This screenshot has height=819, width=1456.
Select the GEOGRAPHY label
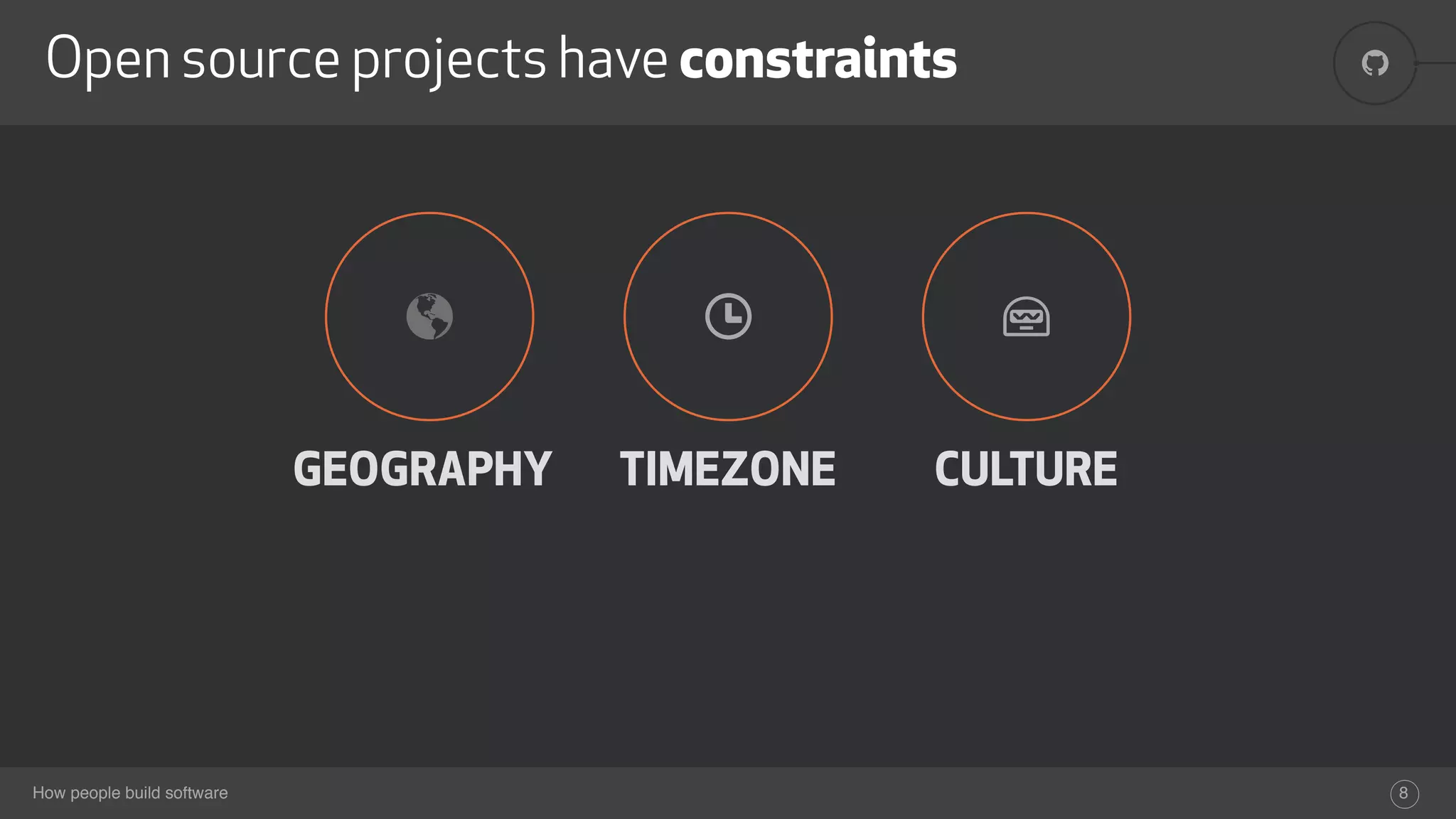422,469
